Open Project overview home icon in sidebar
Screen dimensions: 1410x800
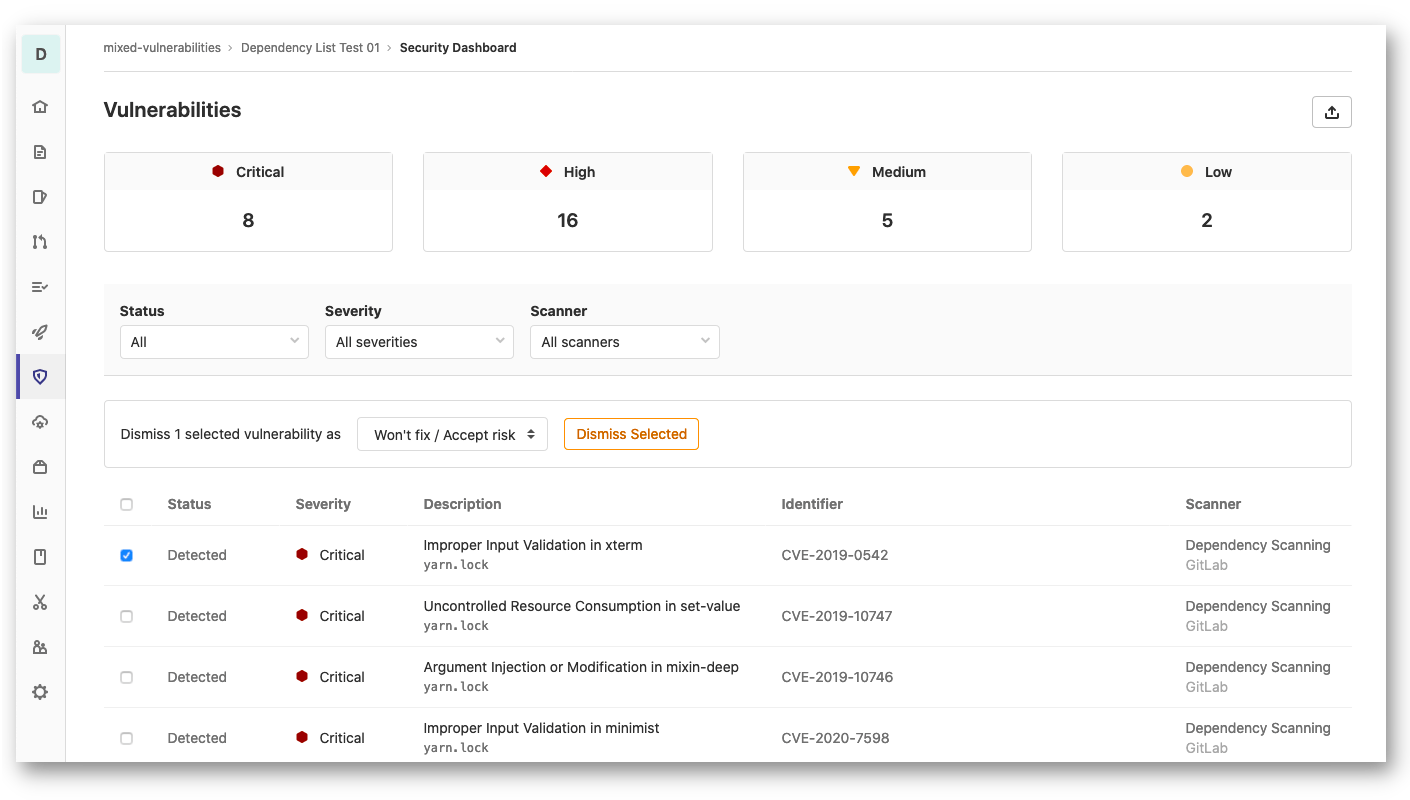tap(40, 107)
